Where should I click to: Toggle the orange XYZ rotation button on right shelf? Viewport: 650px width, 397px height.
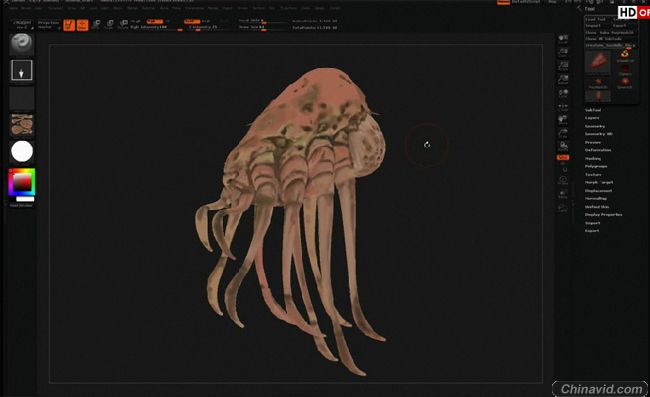563,157
